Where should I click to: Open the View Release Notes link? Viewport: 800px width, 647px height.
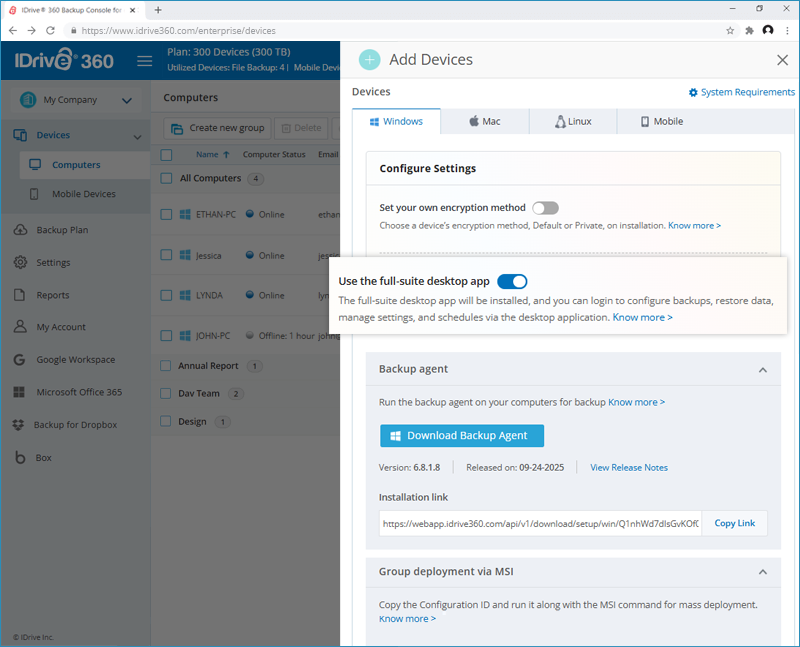click(629, 468)
